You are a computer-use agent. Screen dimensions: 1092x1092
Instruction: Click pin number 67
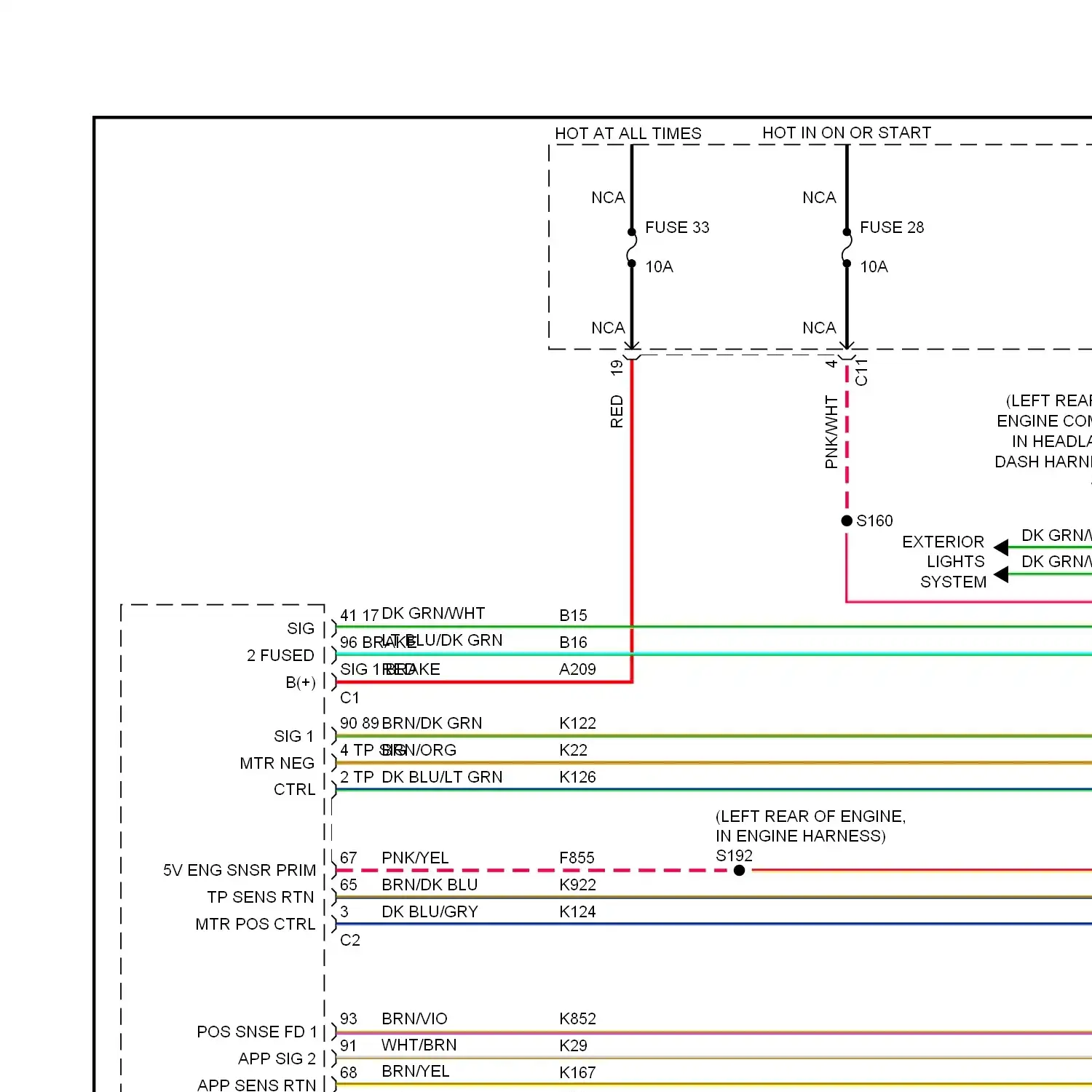349,858
